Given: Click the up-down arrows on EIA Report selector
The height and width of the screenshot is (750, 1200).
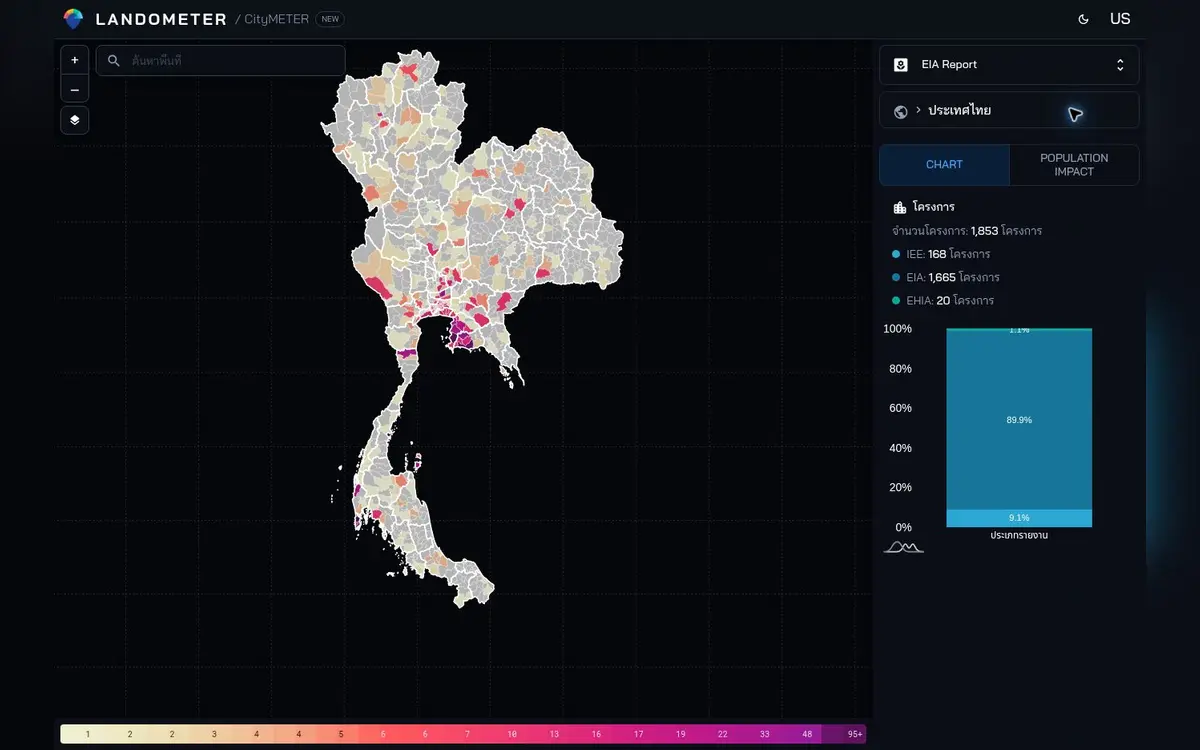Looking at the screenshot, I should pyautogui.click(x=1120, y=65).
